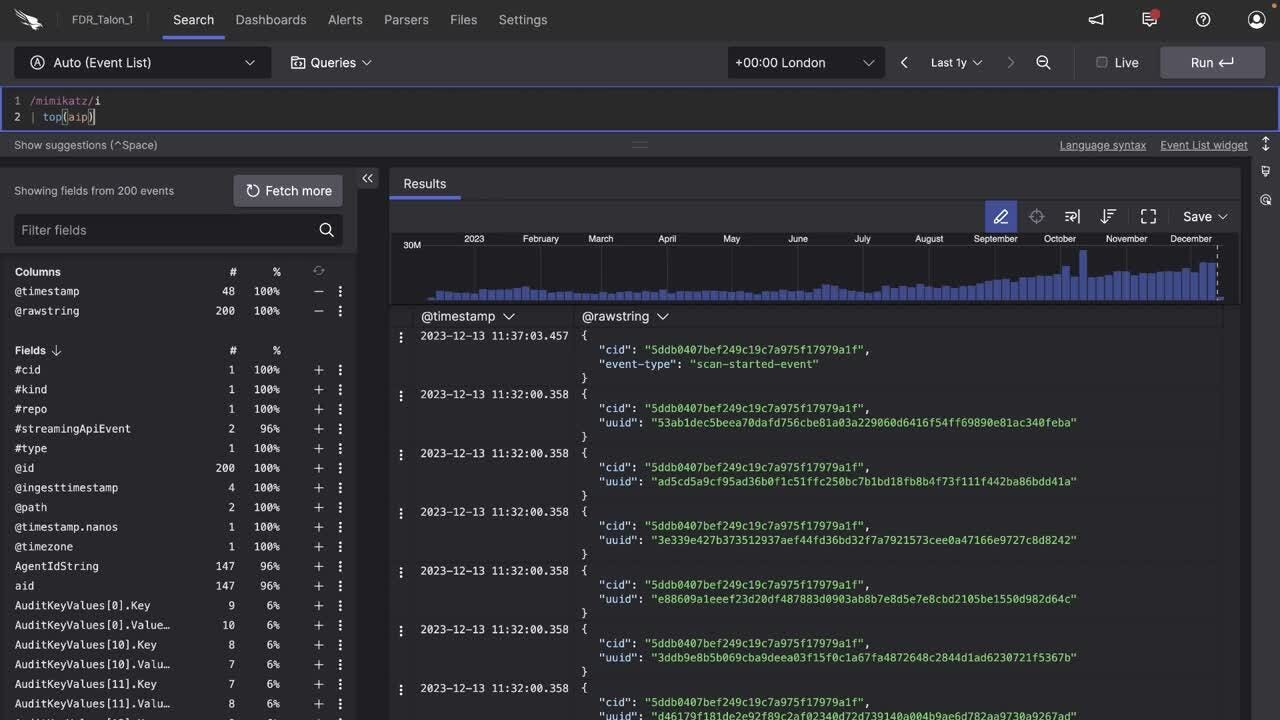
Task: Switch to the Dashboards tab
Action: pos(271,19)
